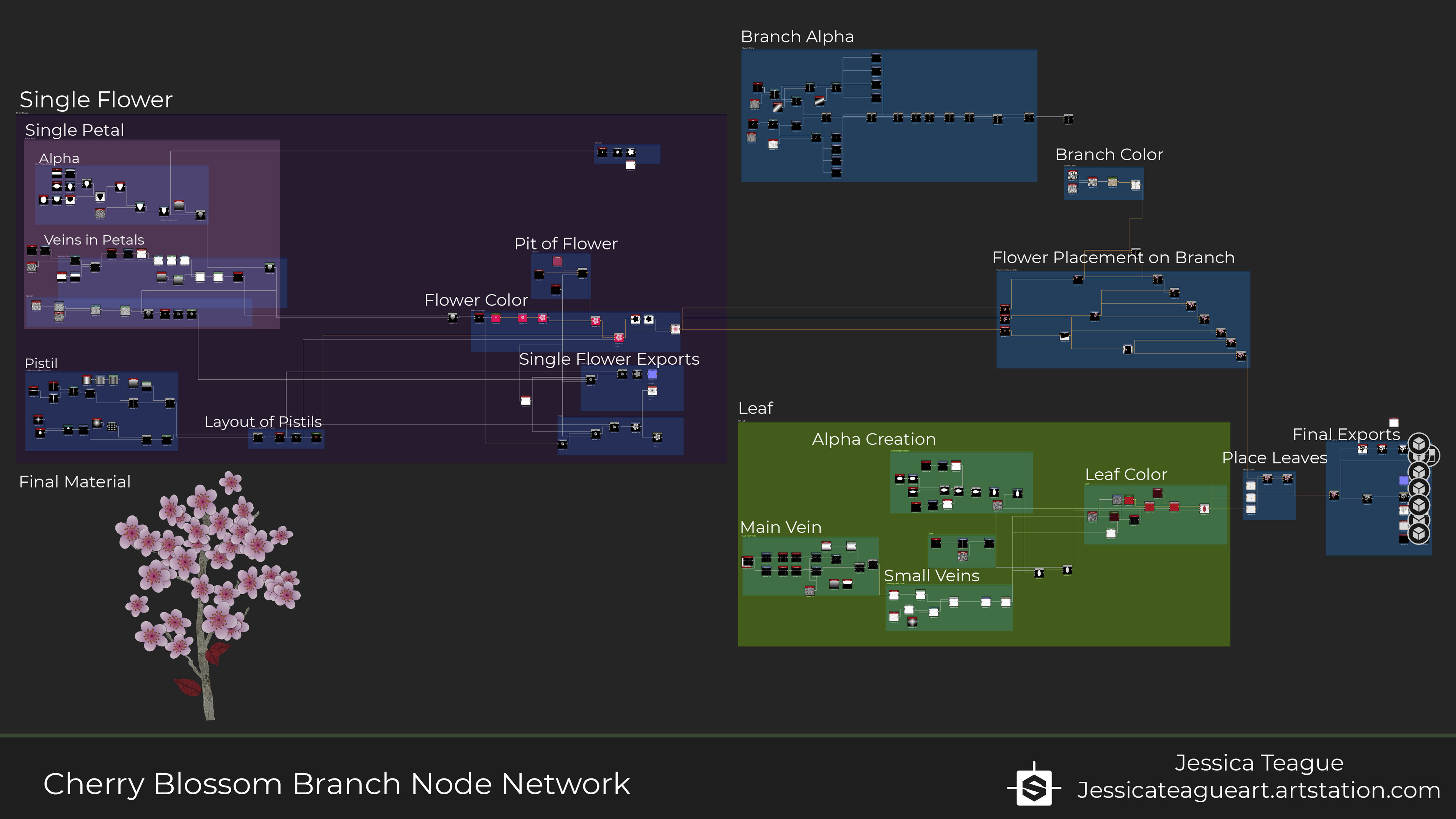Select the Pistil frame title
This screenshot has width=1456, height=819.
tap(41, 364)
